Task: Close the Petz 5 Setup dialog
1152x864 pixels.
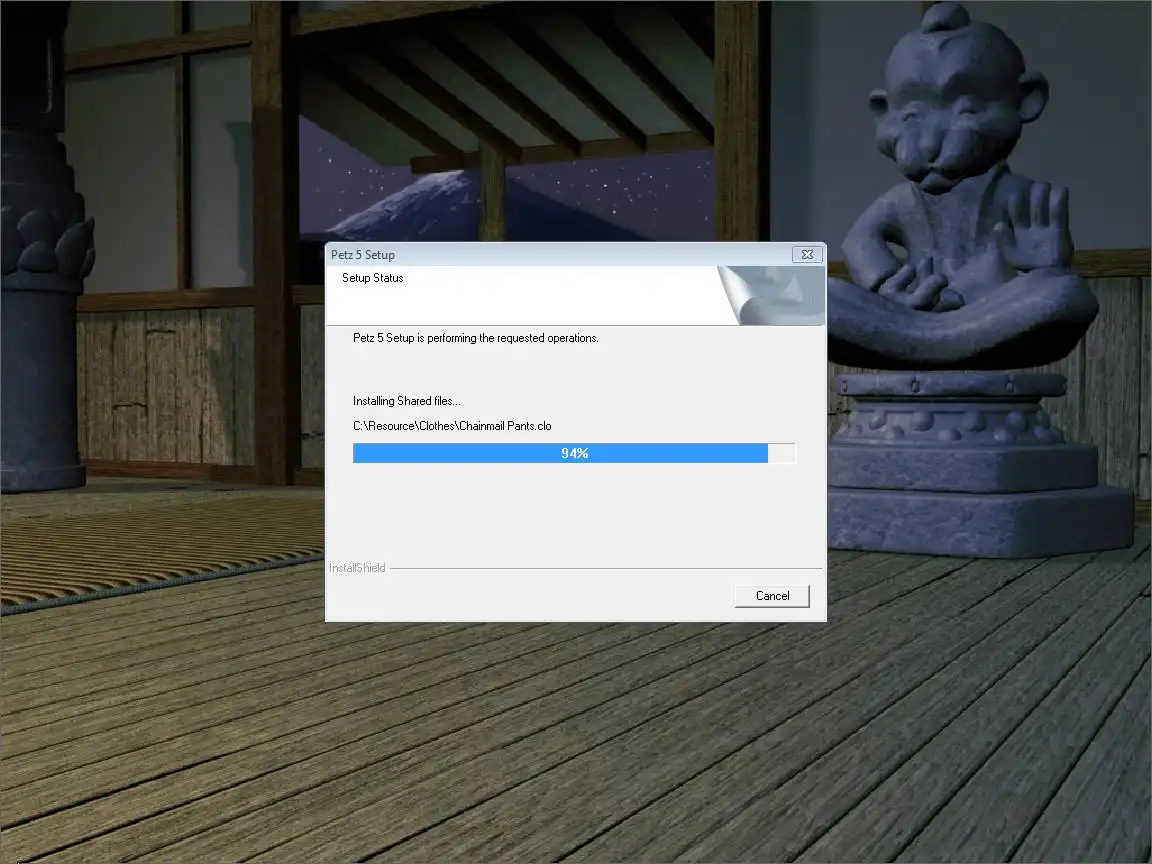Action: 807,254
